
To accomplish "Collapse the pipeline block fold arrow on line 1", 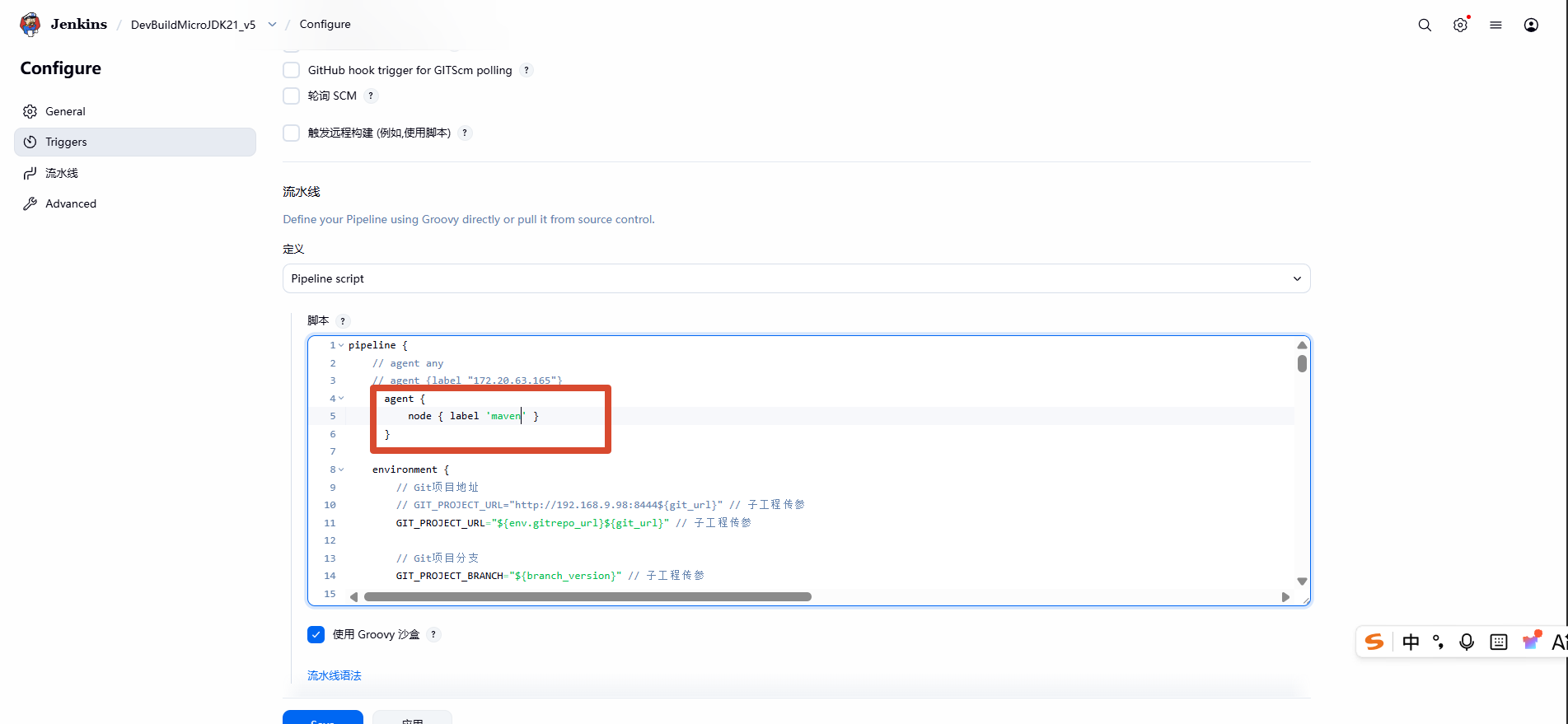I will (341, 345).
